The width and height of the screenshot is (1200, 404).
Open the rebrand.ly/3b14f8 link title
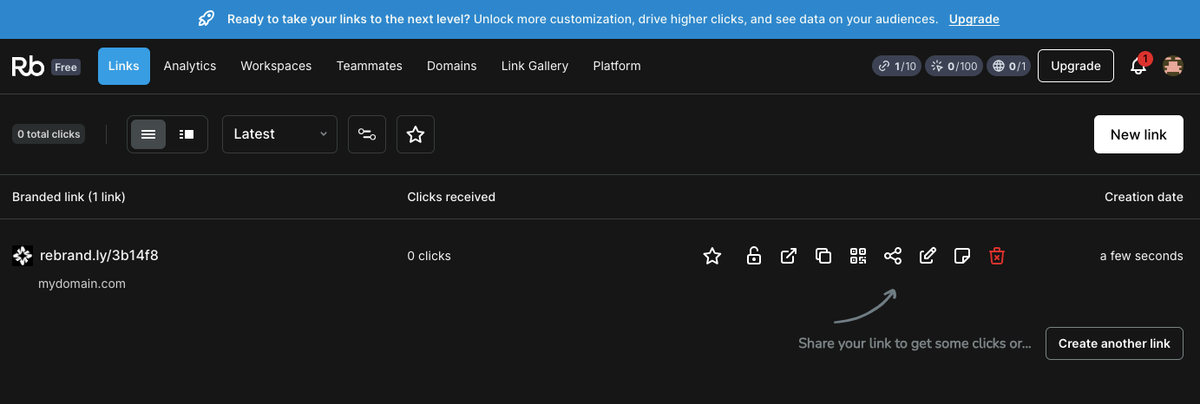coord(99,256)
